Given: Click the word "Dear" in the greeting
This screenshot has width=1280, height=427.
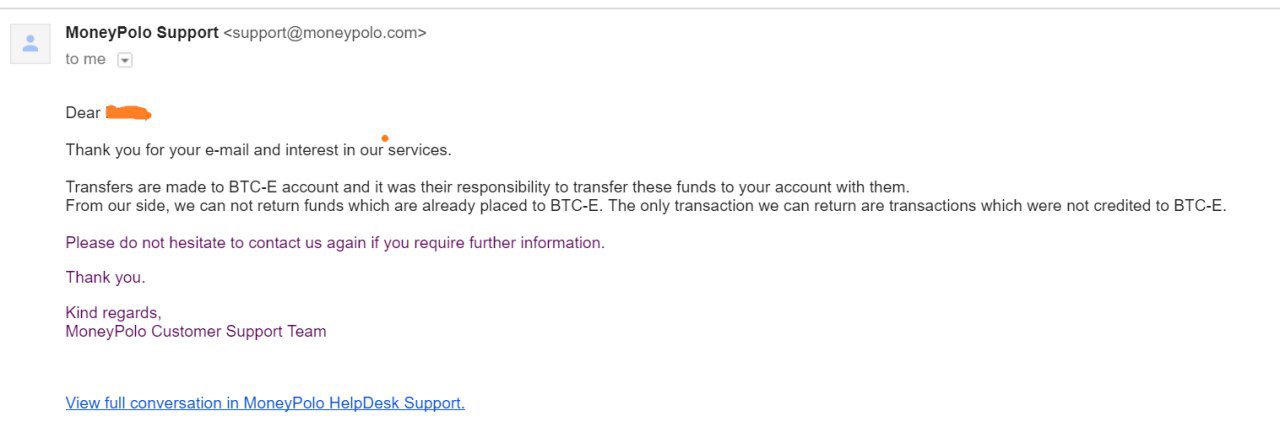Looking at the screenshot, I should [83, 113].
